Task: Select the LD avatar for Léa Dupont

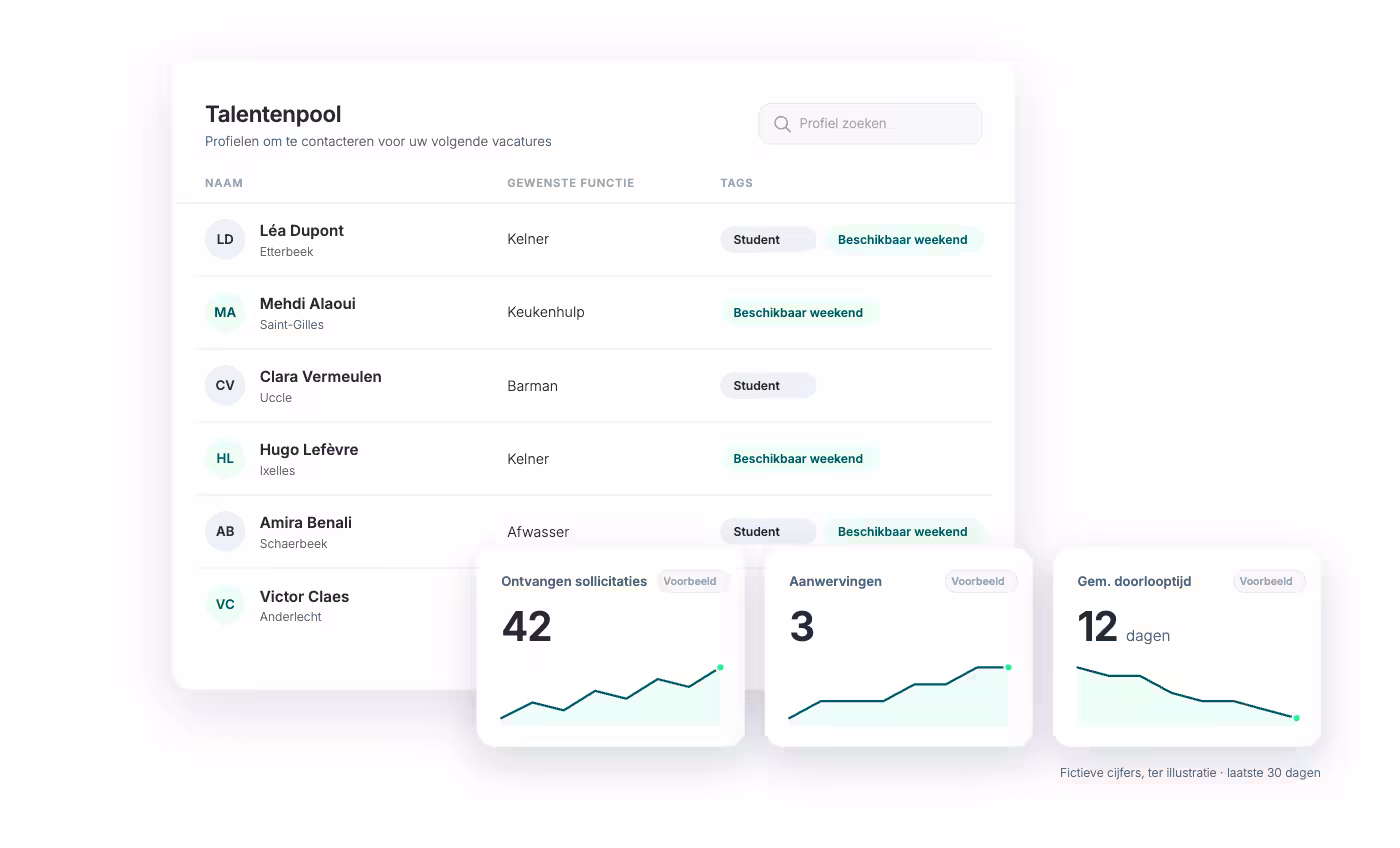Action: click(x=225, y=240)
